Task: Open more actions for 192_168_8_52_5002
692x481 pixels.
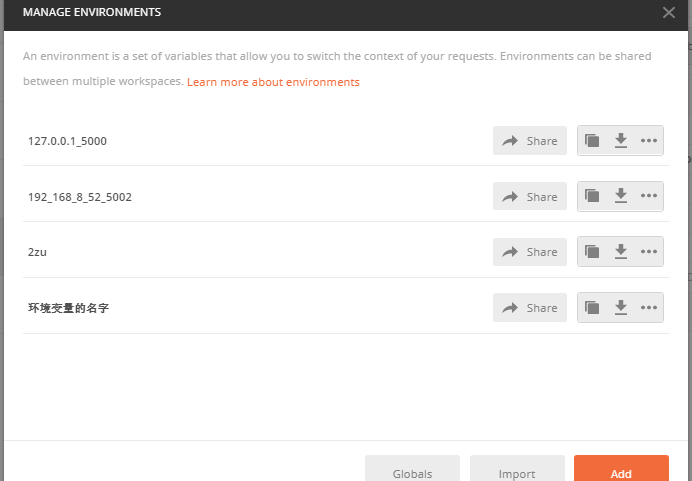Action: pyautogui.click(x=649, y=196)
